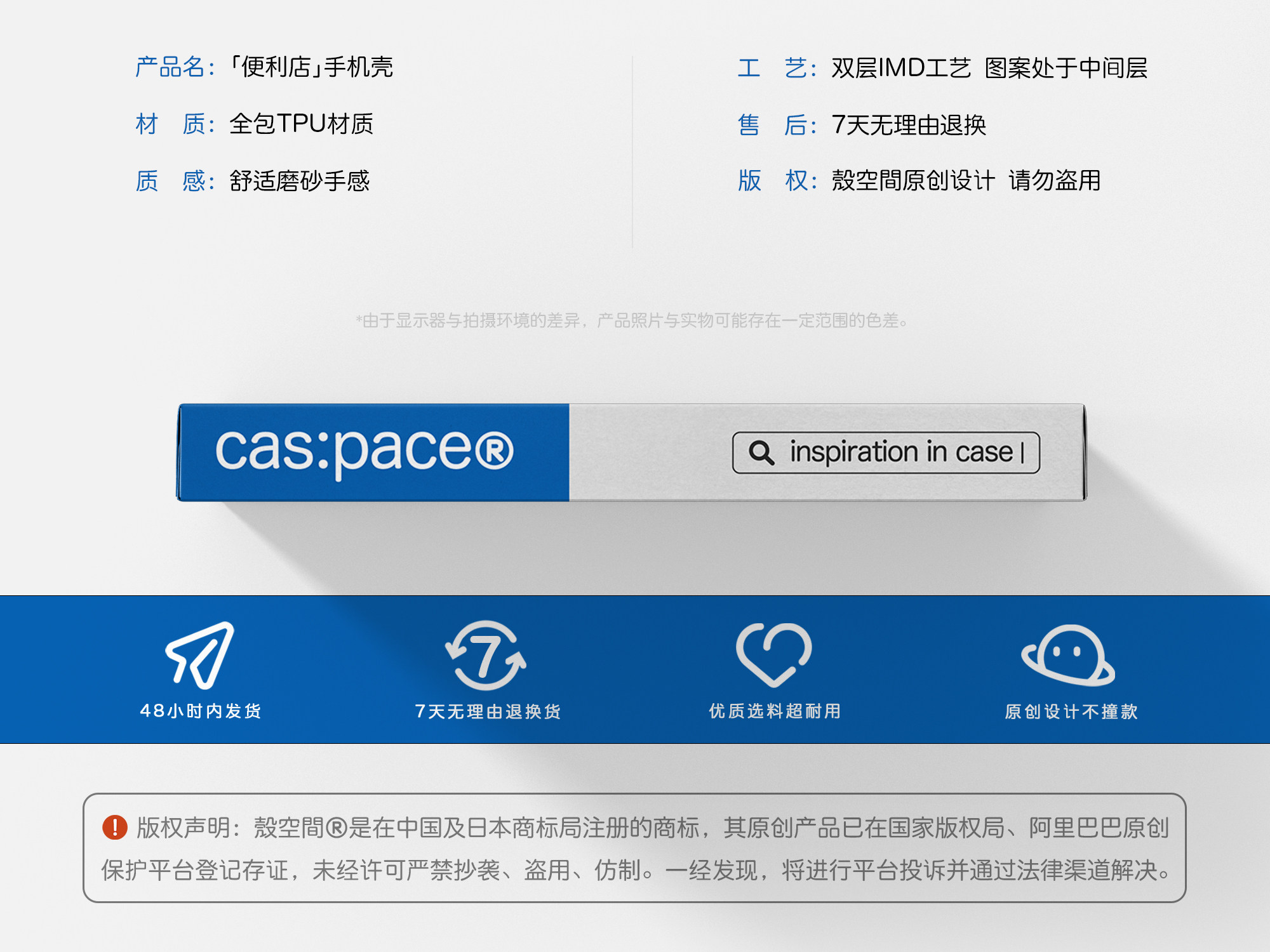Image resolution: width=1270 pixels, height=952 pixels.
Task: Click the magnifying glass search icon
Action: 761,453
